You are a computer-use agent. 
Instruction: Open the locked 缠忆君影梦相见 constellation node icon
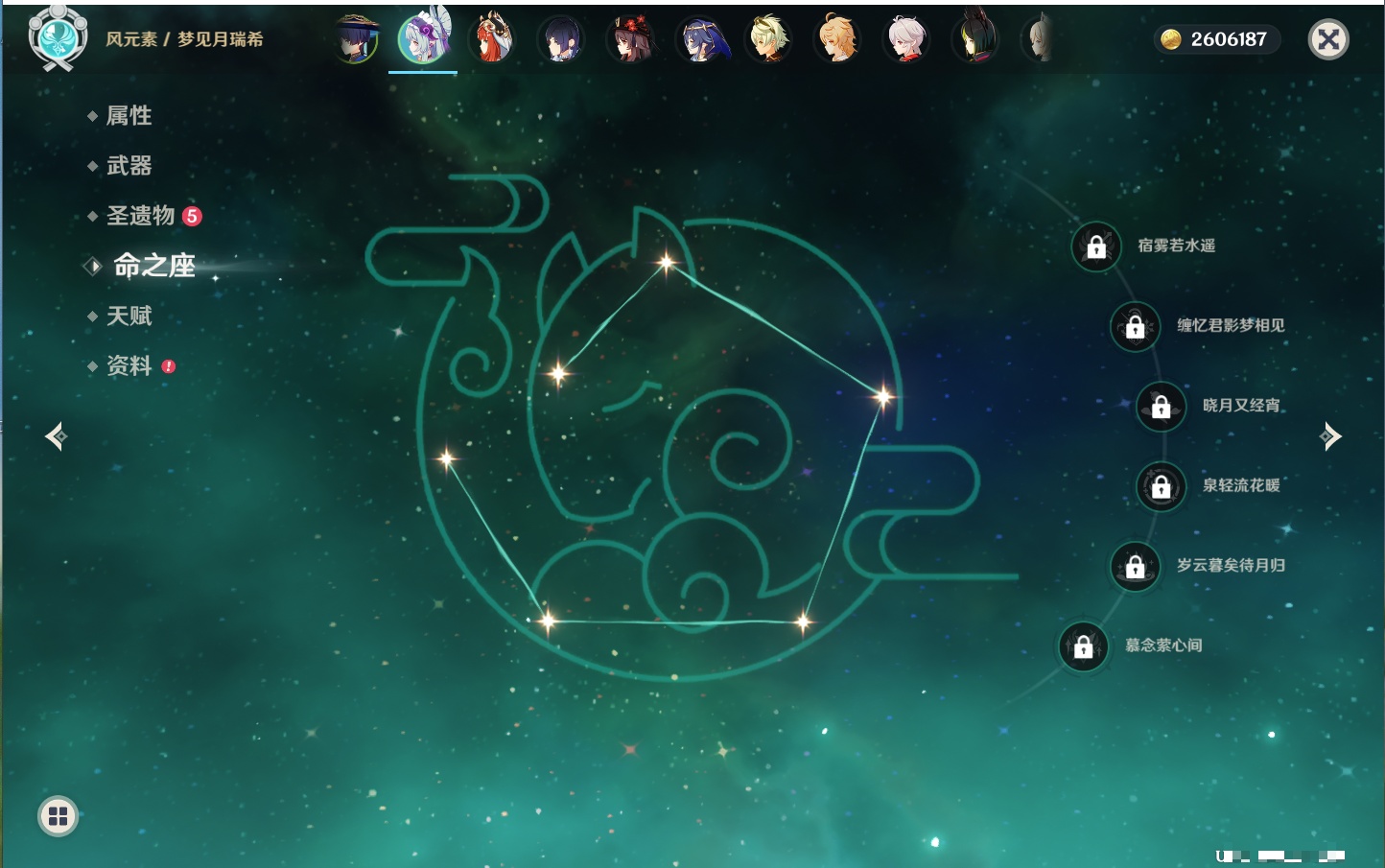pos(1136,326)
